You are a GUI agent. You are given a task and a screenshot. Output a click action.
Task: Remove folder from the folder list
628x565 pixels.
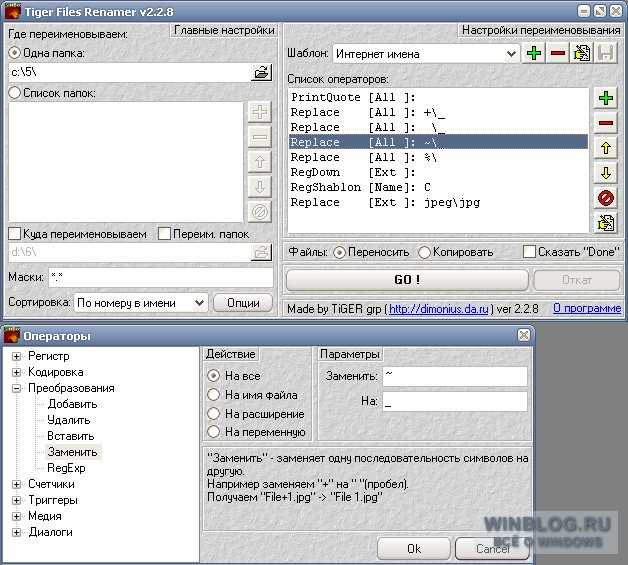[x=260, y=137]
